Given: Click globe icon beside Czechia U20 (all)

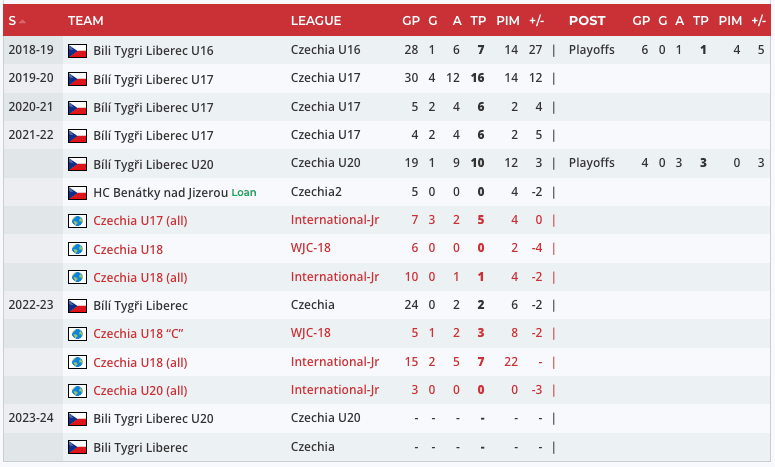Looking at the screenshot, I should click(x=77, y=391).
